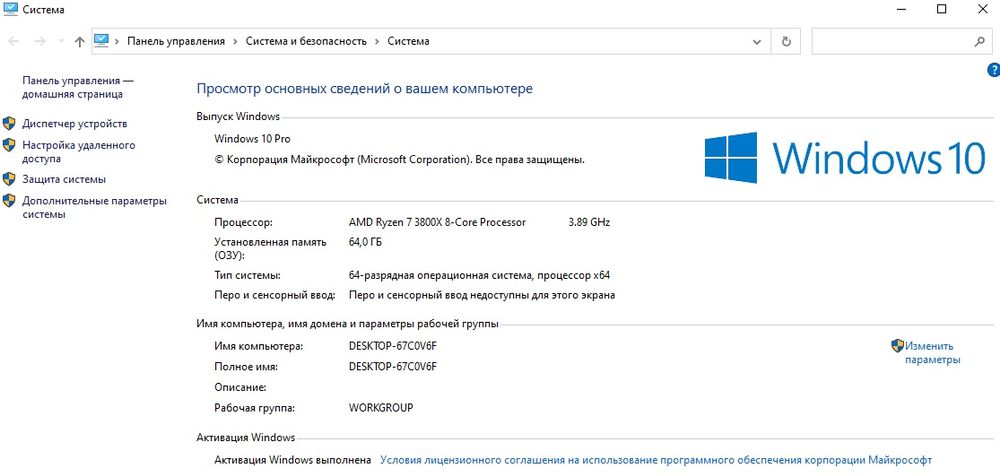Select Система и безопасность breadcrumb item
This screenshot has width=1000, height=476.
pos(306,42)
